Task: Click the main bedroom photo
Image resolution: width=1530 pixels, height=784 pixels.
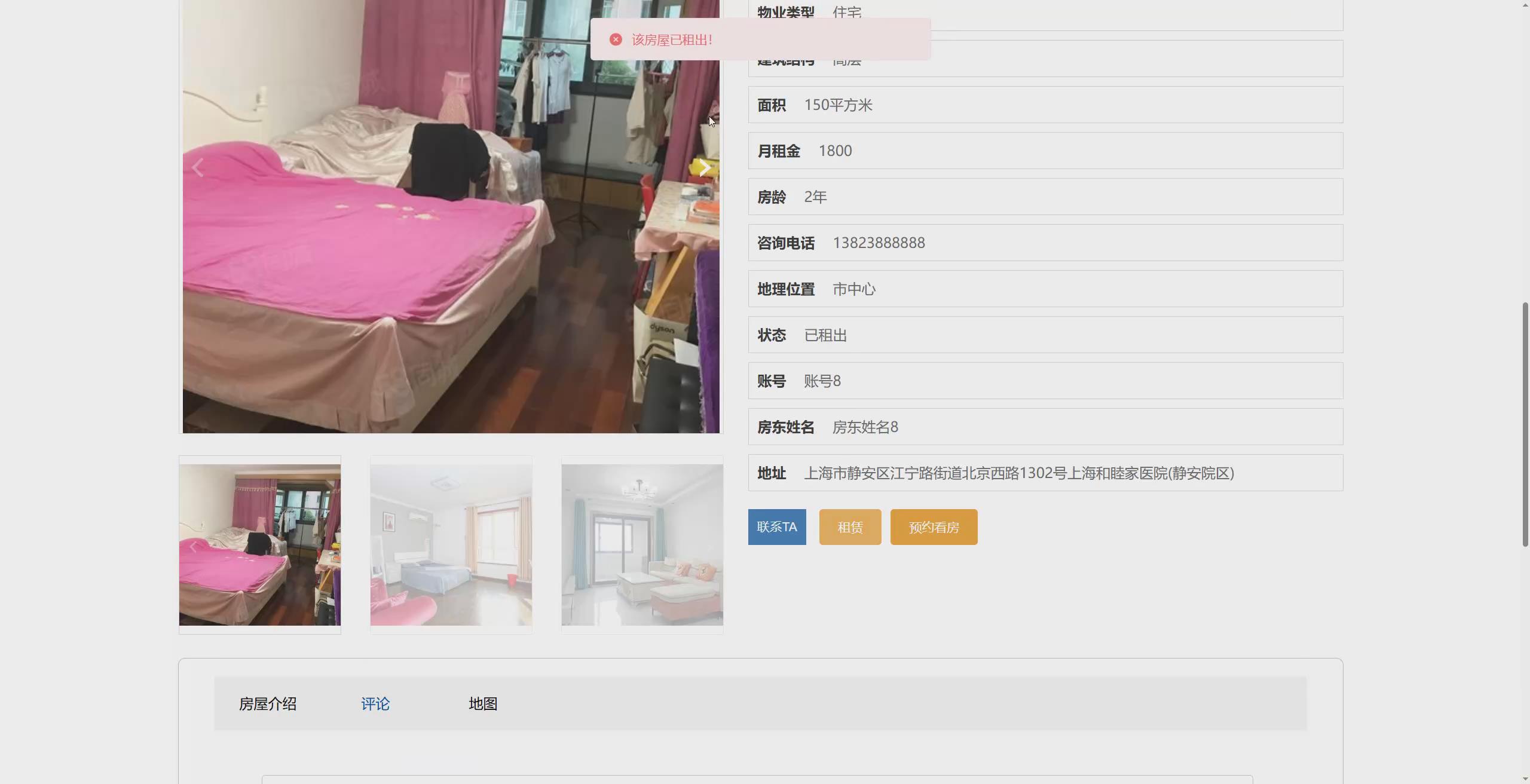Action: click(x=451, y=216)
